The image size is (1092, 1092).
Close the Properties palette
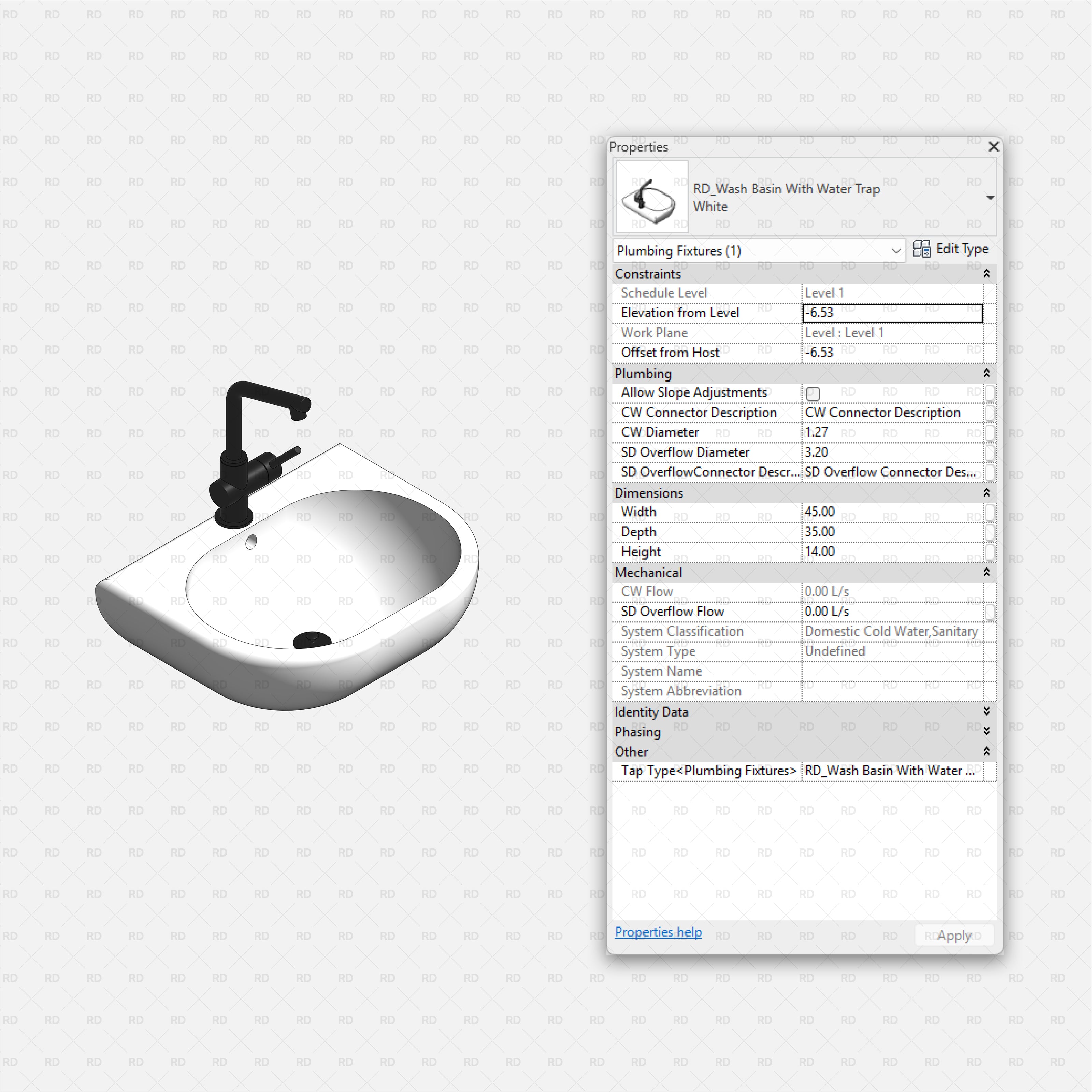[x=994, y=146]
